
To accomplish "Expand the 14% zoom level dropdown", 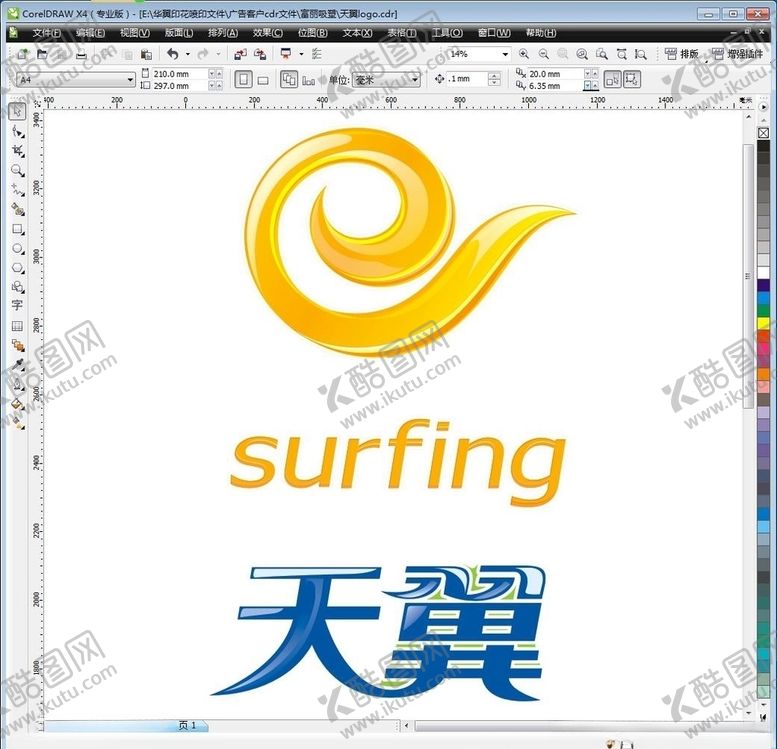I will point(504,54).
